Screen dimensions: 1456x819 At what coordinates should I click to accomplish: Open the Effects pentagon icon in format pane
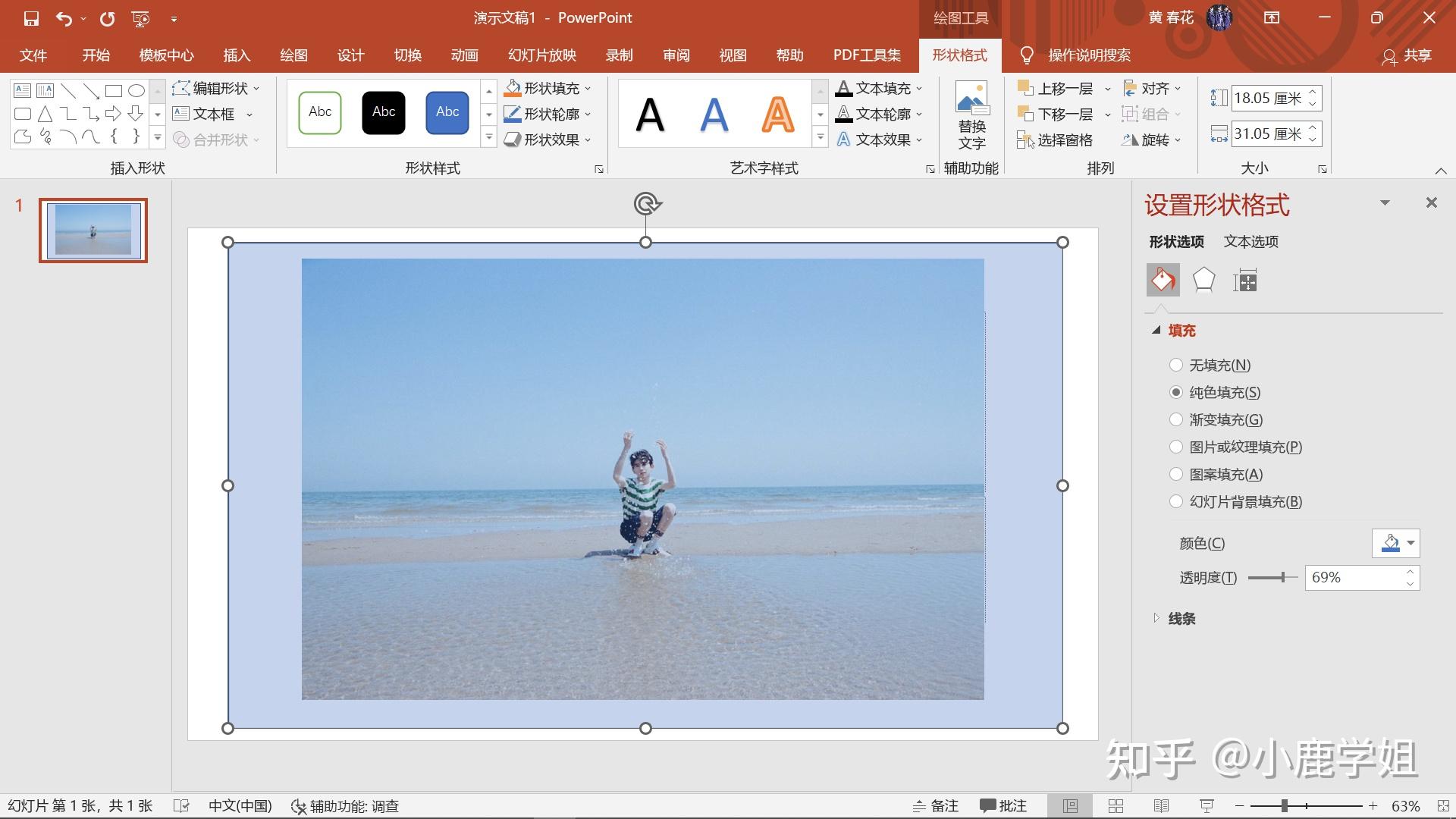tap(1203, 281)
